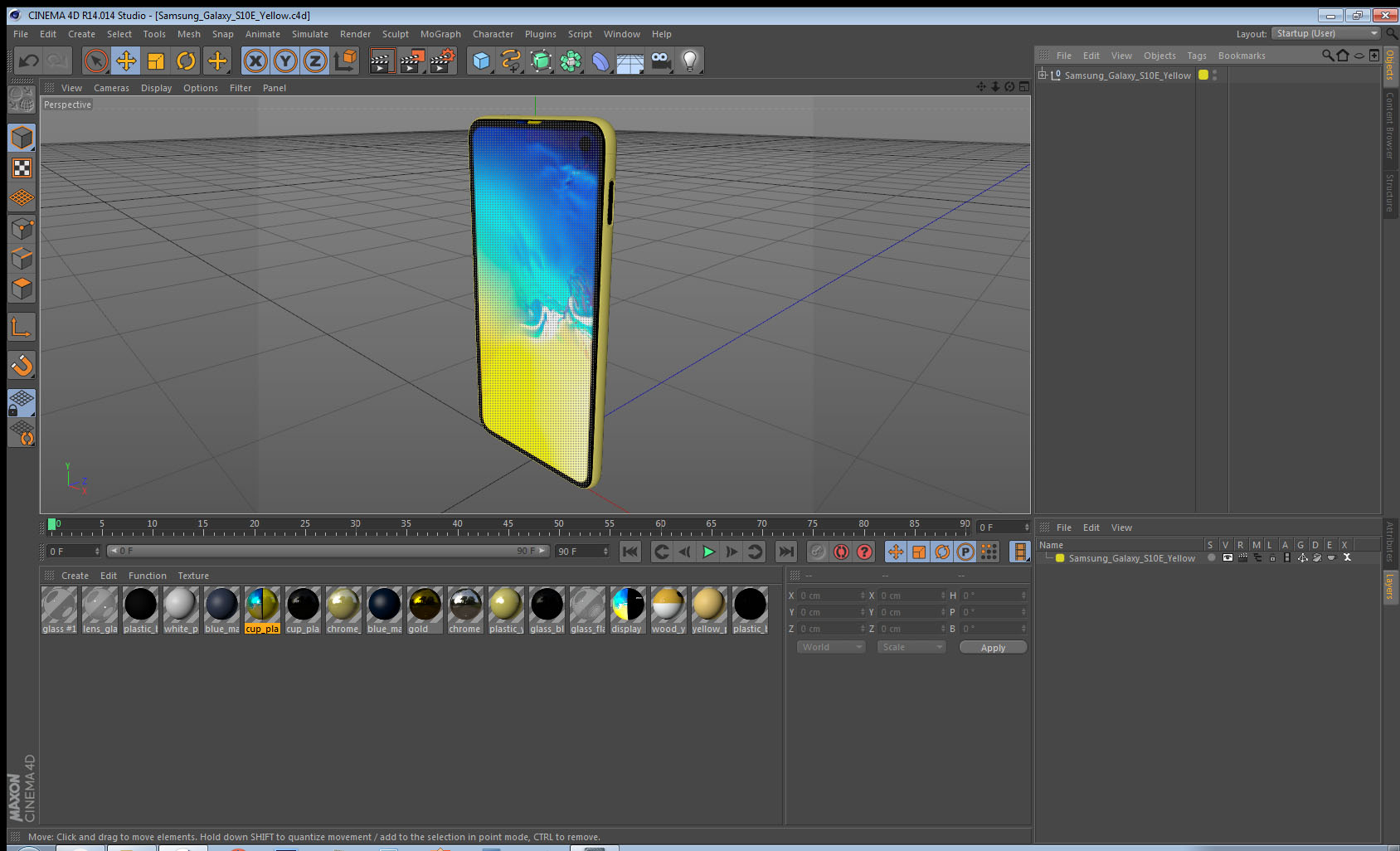The image size is (1400, 851).
Task: Toggle X axis lock
Action: tap(255, 61)
